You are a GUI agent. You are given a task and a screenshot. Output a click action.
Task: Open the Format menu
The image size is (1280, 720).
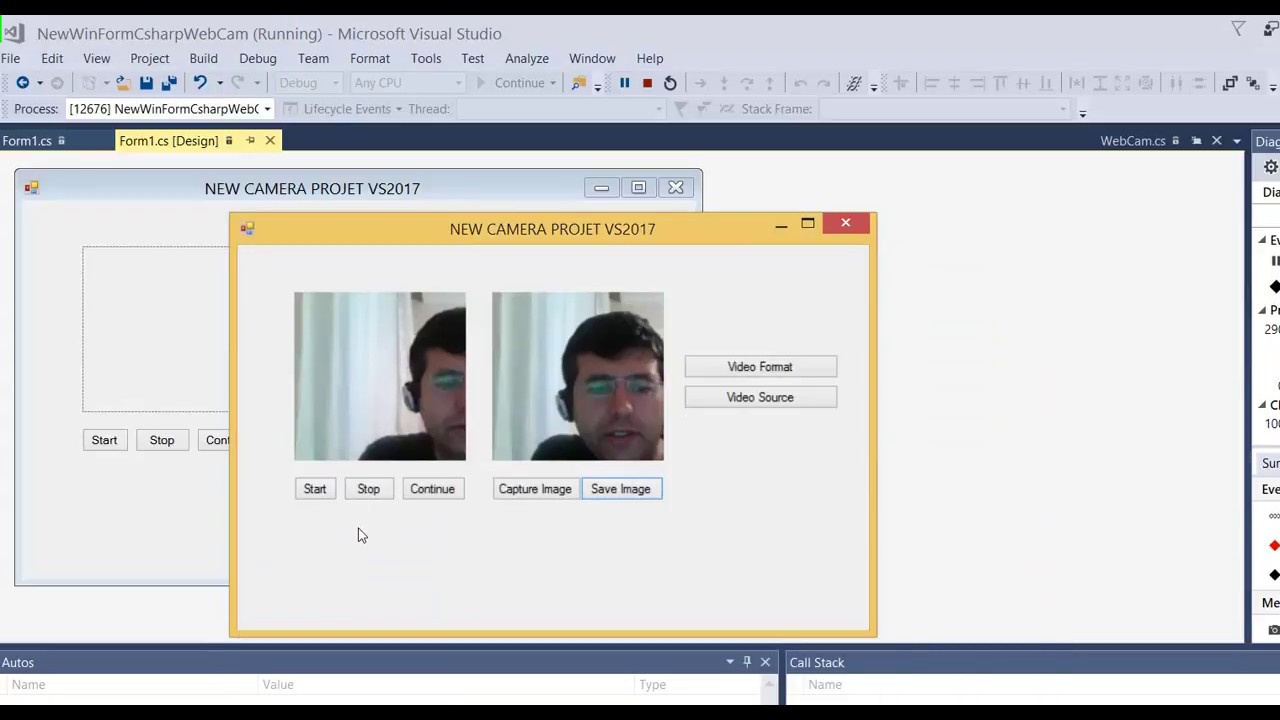tap(369, 58)
